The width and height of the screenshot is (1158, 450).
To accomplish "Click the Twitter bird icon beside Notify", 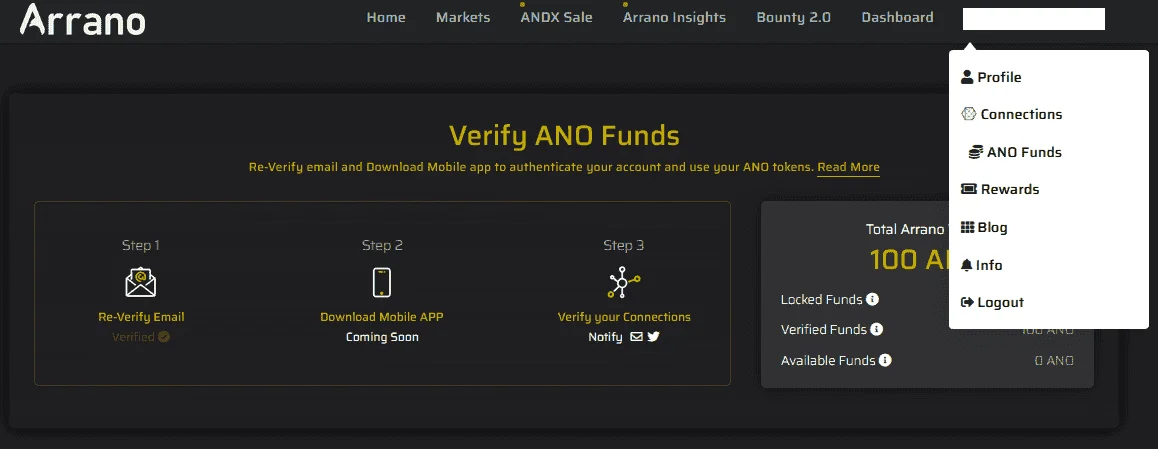I will tap(654, 337).
